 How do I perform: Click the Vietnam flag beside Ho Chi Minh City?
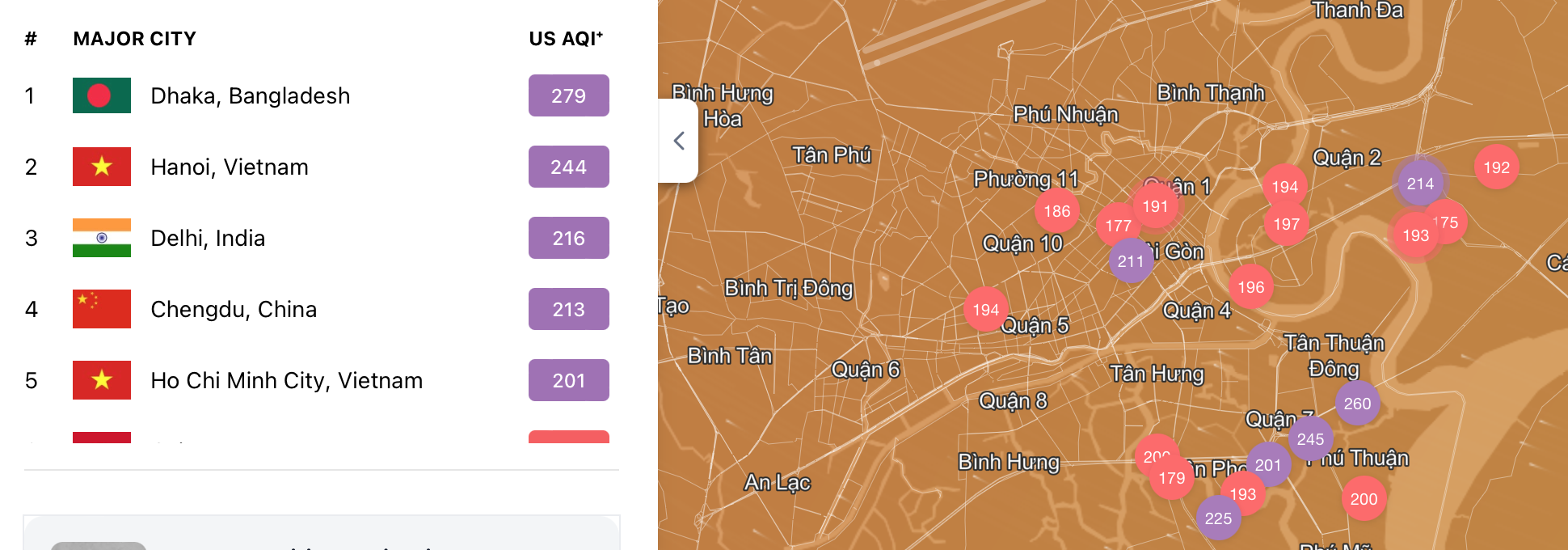point(102,380)
